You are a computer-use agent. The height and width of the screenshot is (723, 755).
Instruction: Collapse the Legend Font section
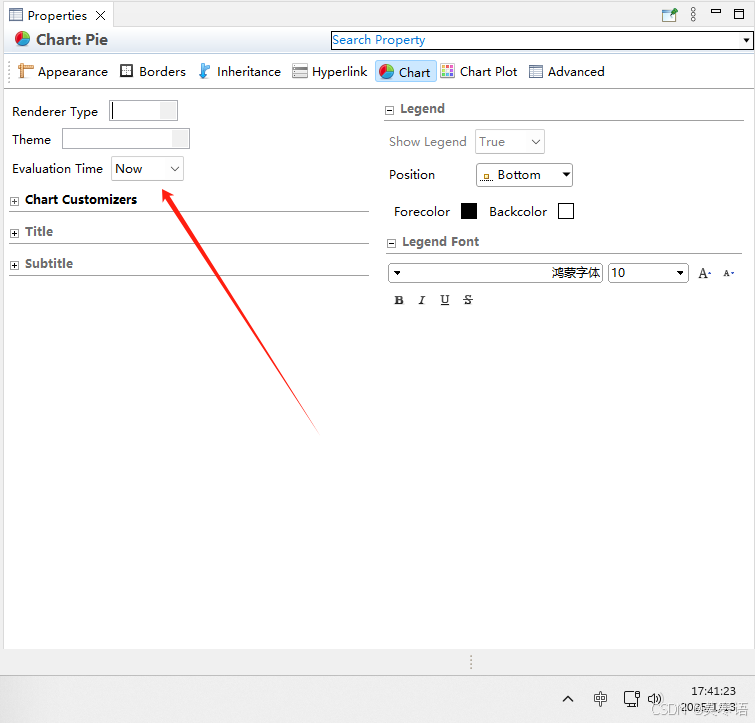click(x=391, y=243)
